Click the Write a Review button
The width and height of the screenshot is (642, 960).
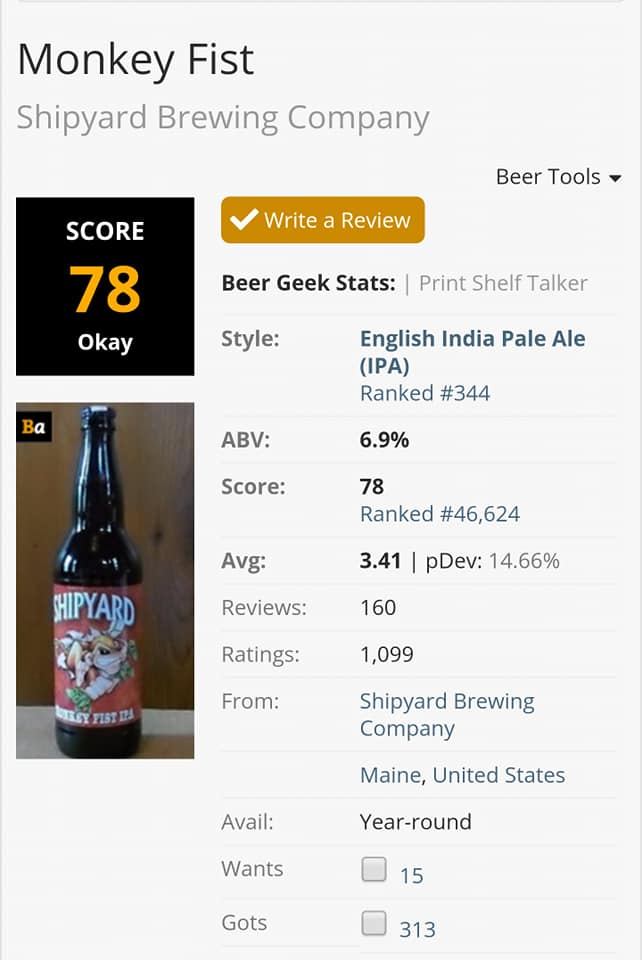[322, 220]
